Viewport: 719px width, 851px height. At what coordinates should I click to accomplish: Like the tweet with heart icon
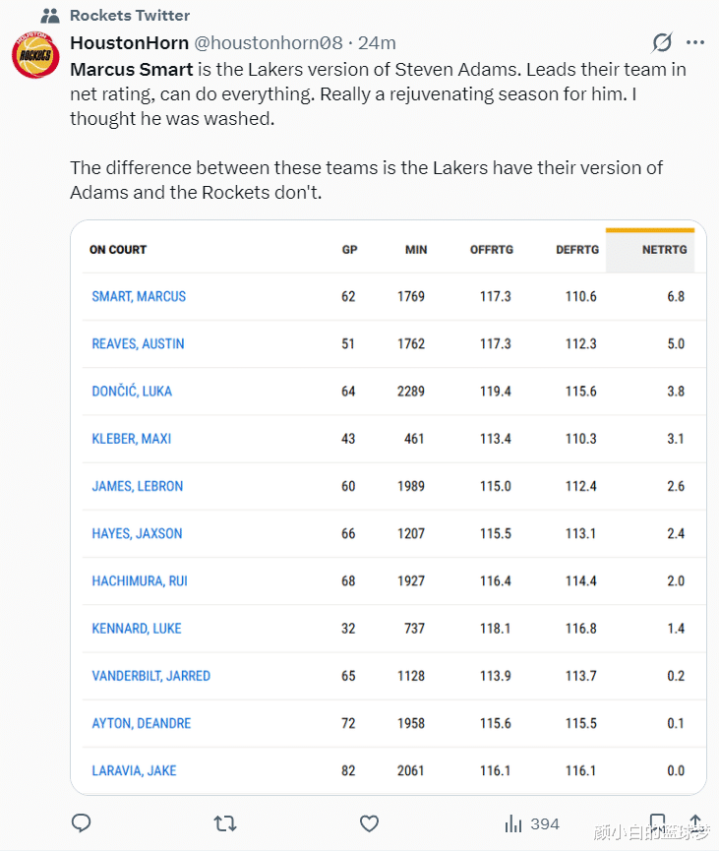(369, 823)
